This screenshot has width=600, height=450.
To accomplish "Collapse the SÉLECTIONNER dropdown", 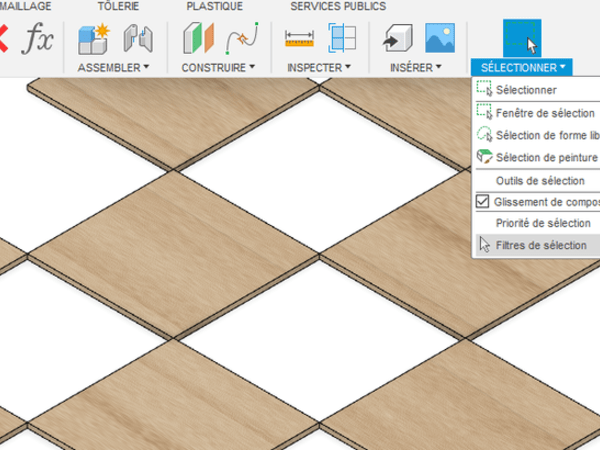I will [524, 68].
